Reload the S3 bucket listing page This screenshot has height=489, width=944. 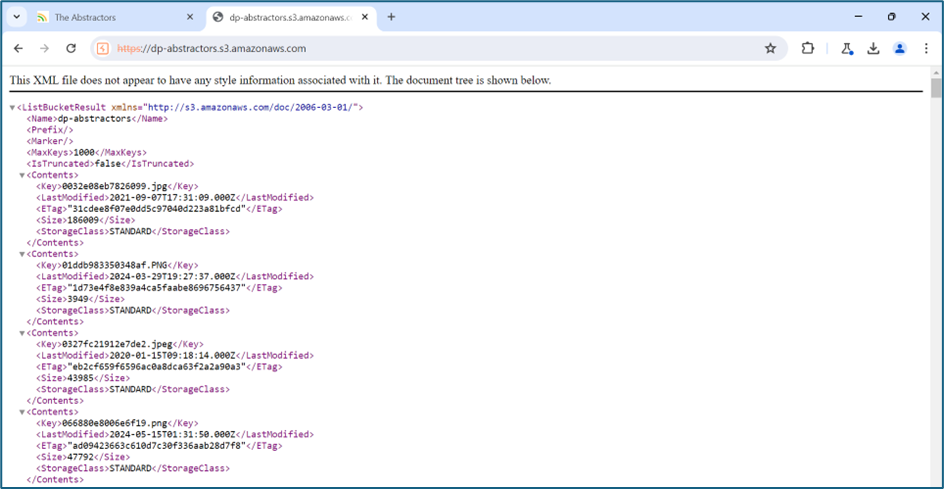click(70, 49)
